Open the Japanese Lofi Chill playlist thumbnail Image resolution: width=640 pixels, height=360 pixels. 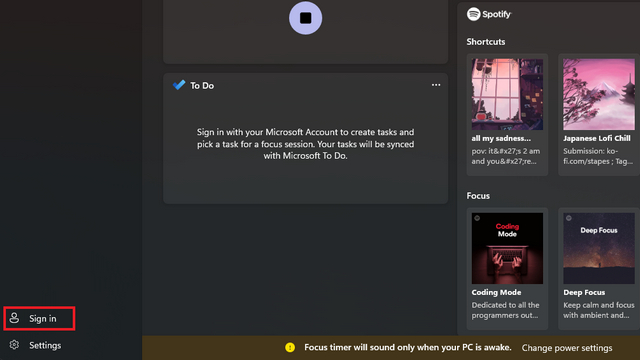point(599,94)
